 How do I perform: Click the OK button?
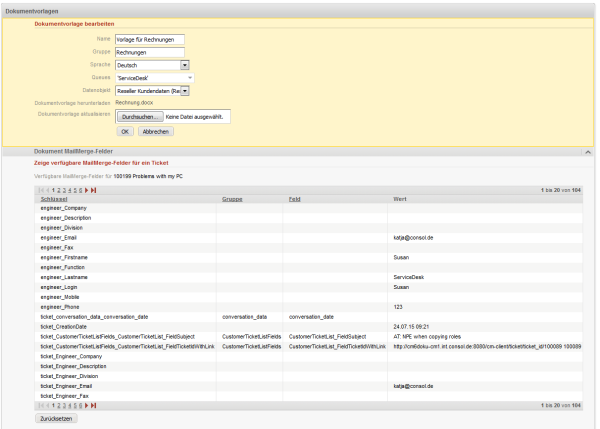pos(125,131)
